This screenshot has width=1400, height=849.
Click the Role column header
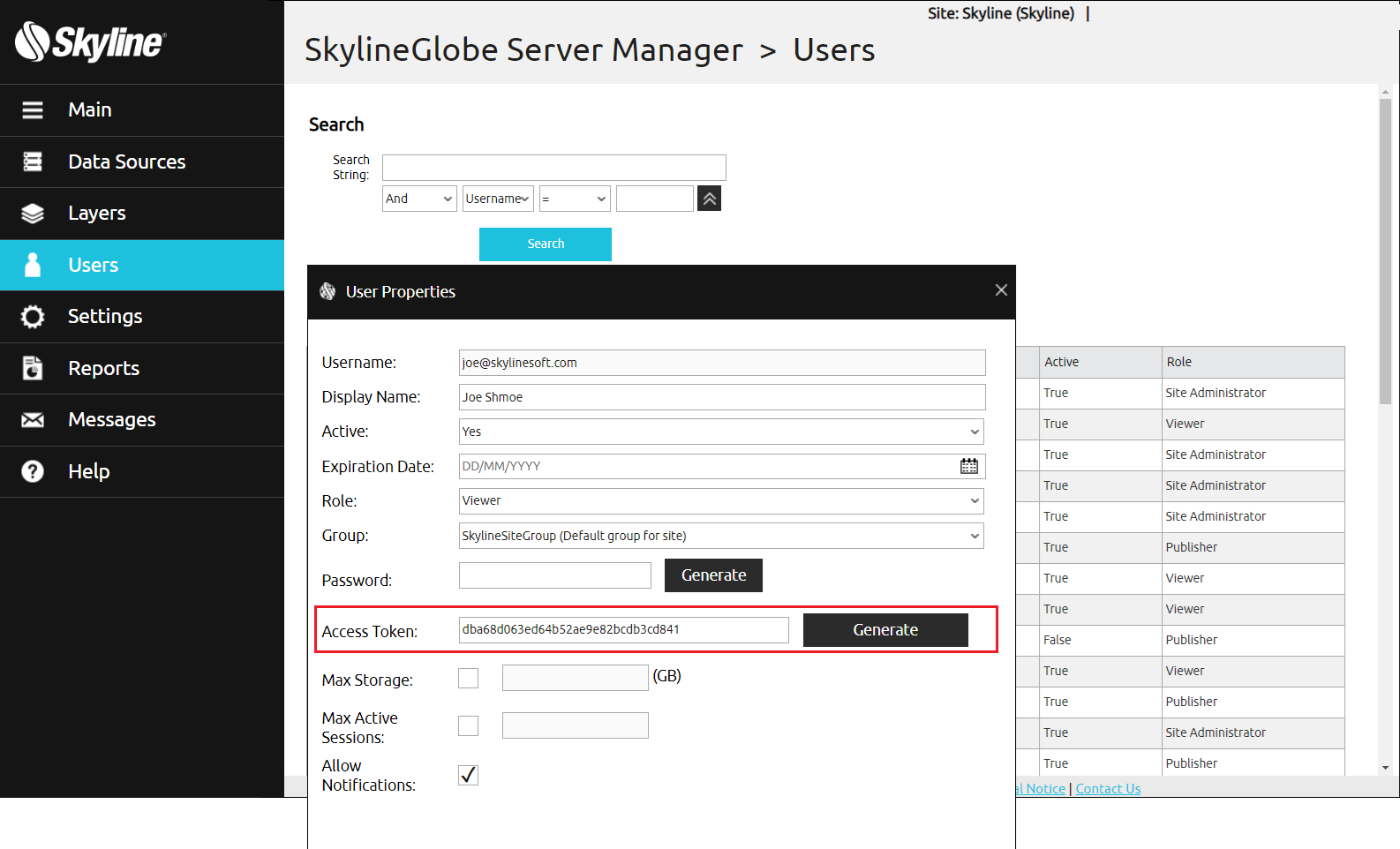pos(1253,362)
